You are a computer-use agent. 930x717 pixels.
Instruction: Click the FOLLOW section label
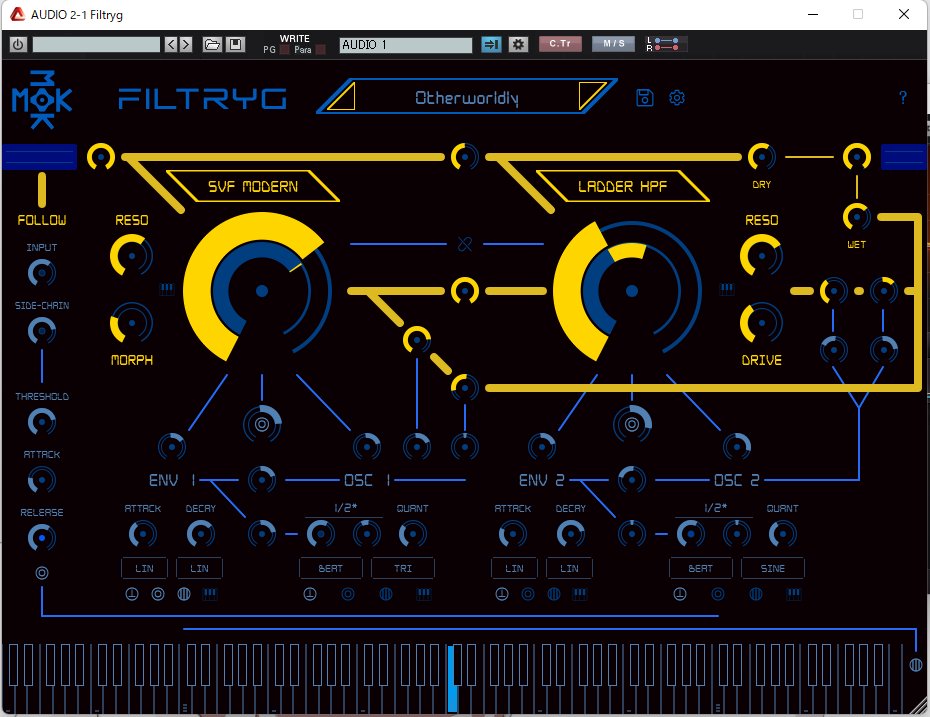click(x=42, y=220)
